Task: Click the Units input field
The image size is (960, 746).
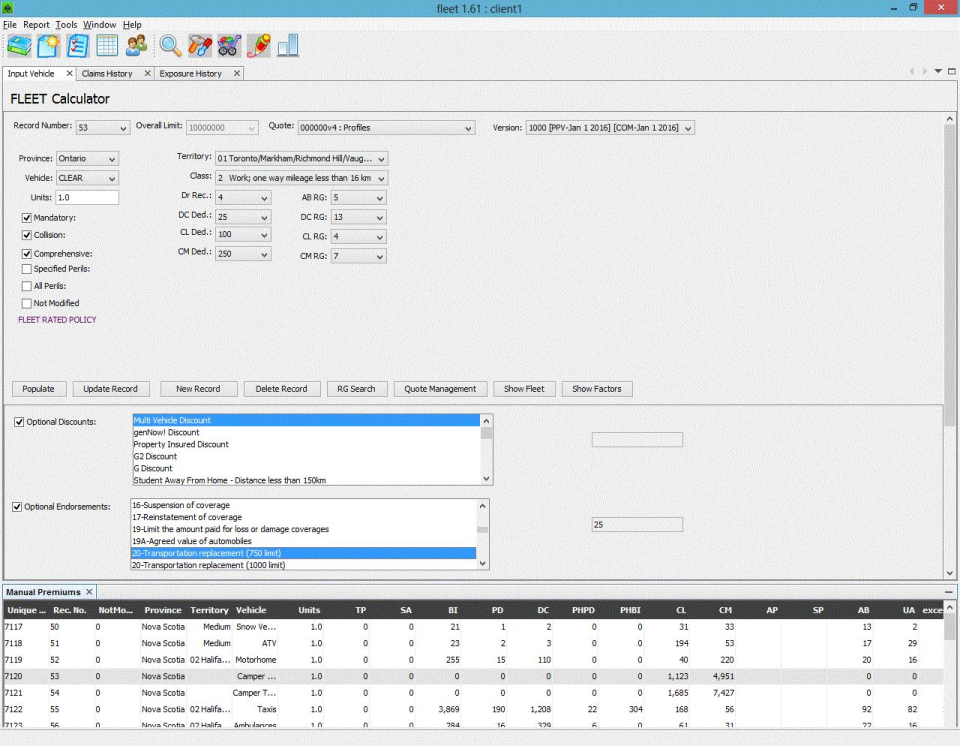Action: [87, 197]
